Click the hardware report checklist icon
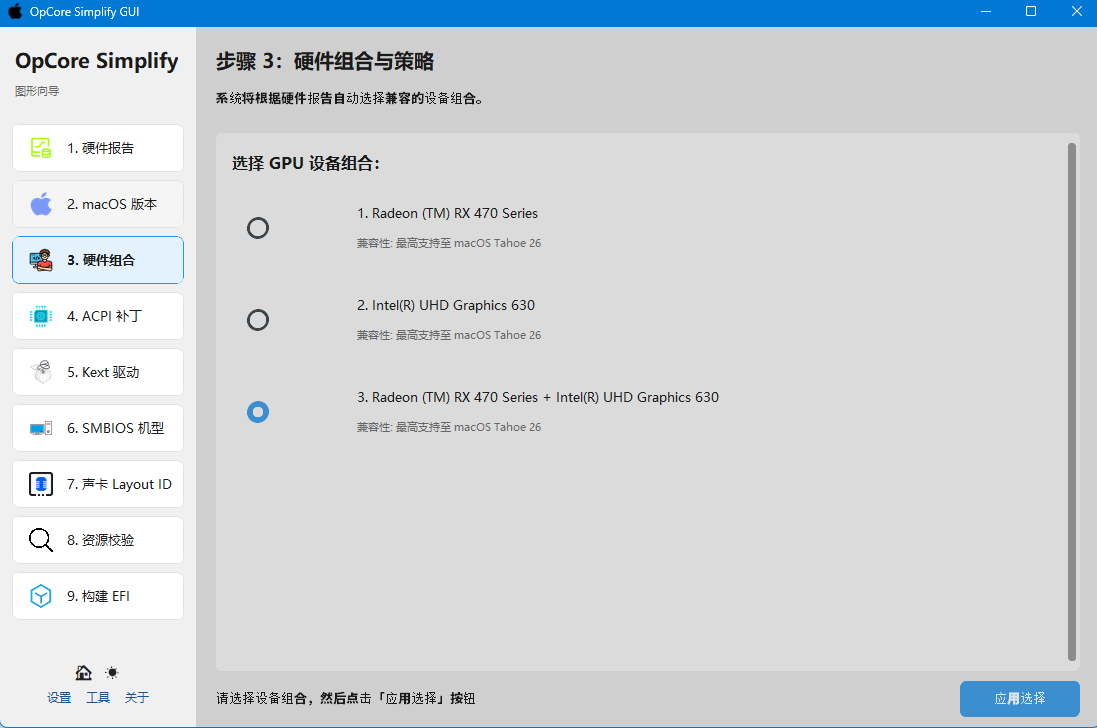 click(41, 148)
